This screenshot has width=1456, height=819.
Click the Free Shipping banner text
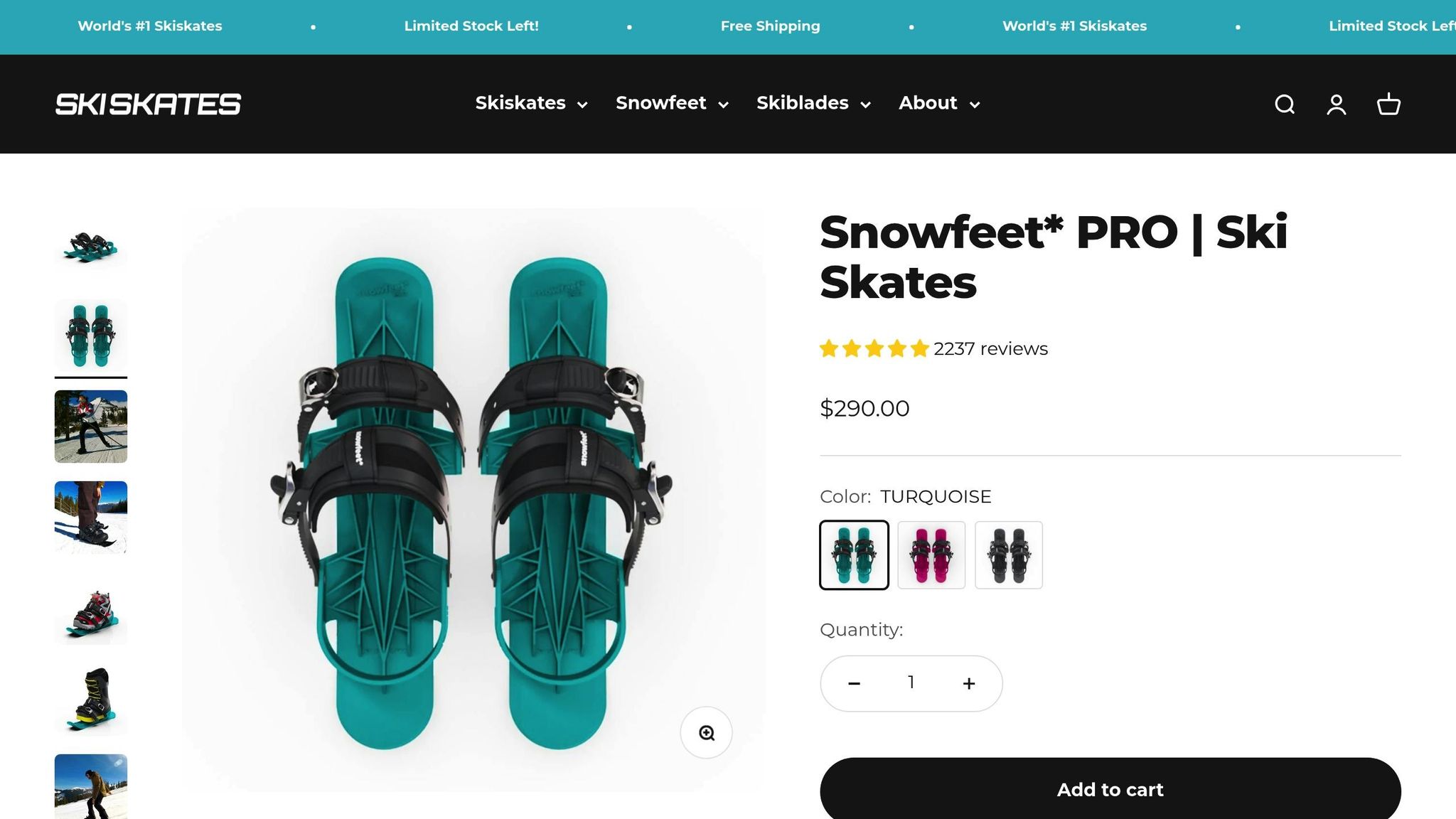[770, 26]
